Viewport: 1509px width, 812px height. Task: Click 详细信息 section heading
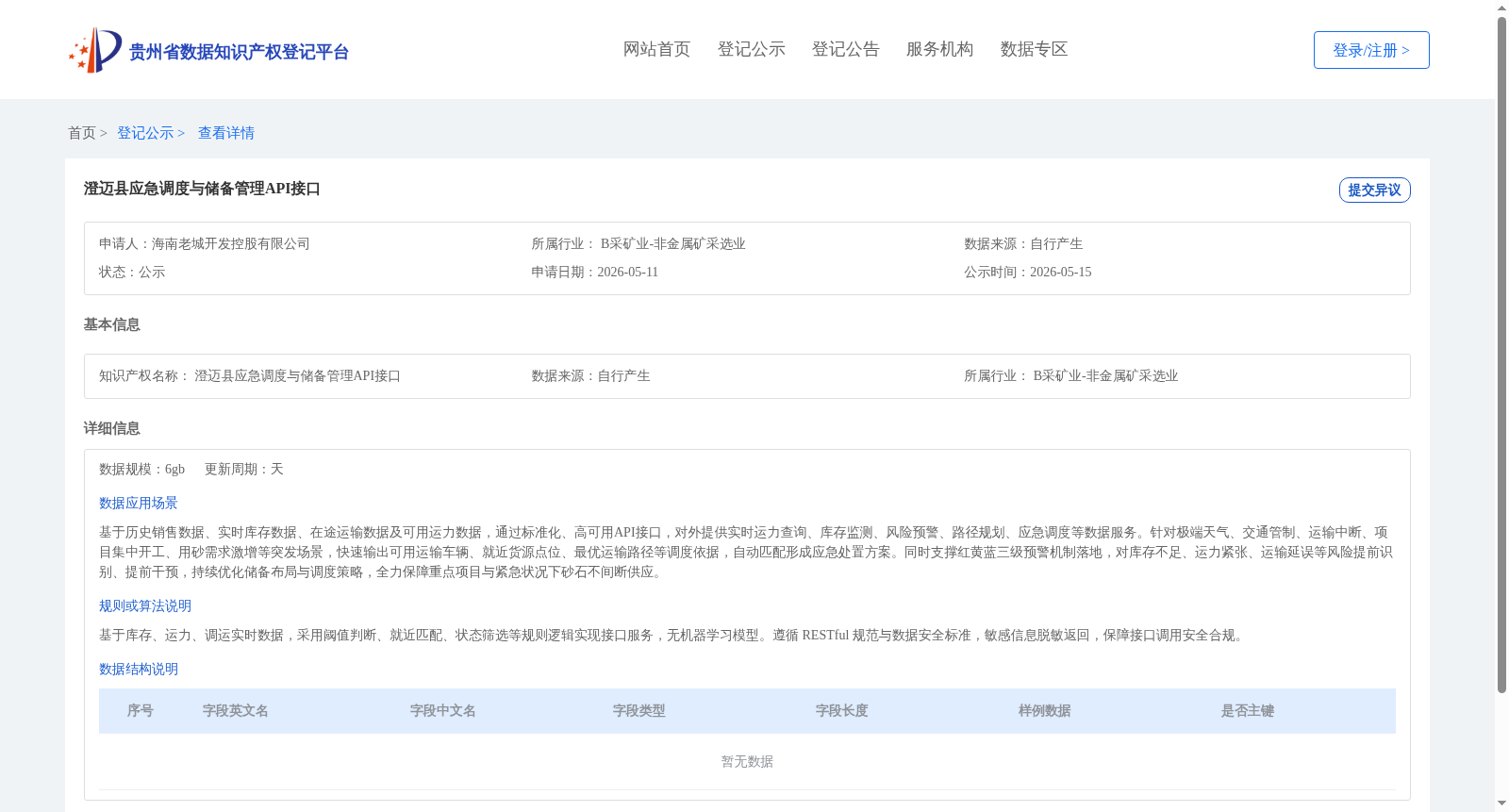coord(111,428)
